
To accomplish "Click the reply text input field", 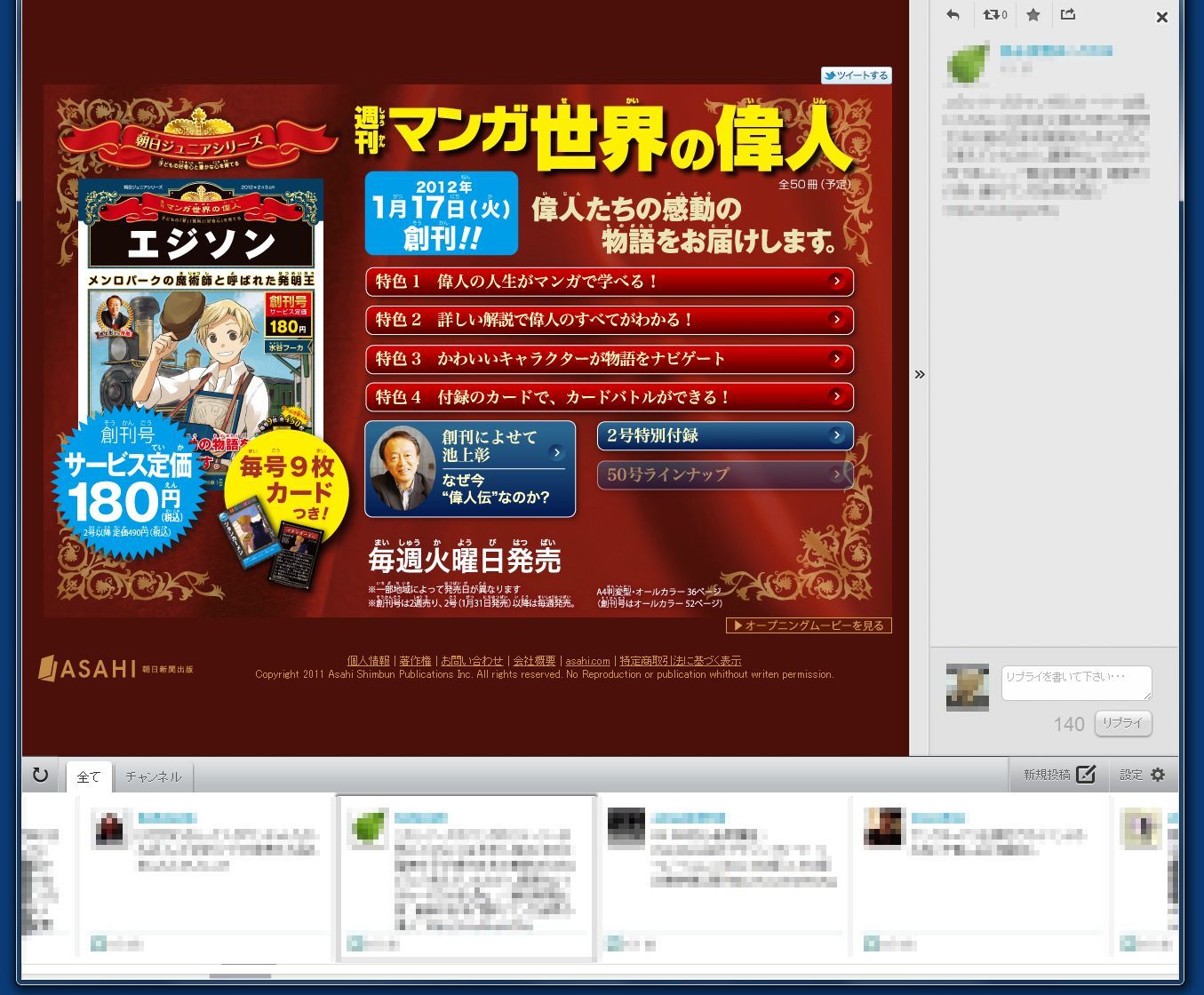I will pos(1076,683).
